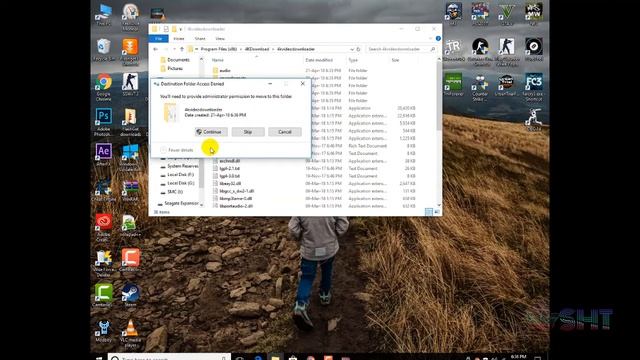The width and height of the screenshot is (640, 360).
Task: Open Adobe Creative Cloud desktop icon
Action: 103,227
